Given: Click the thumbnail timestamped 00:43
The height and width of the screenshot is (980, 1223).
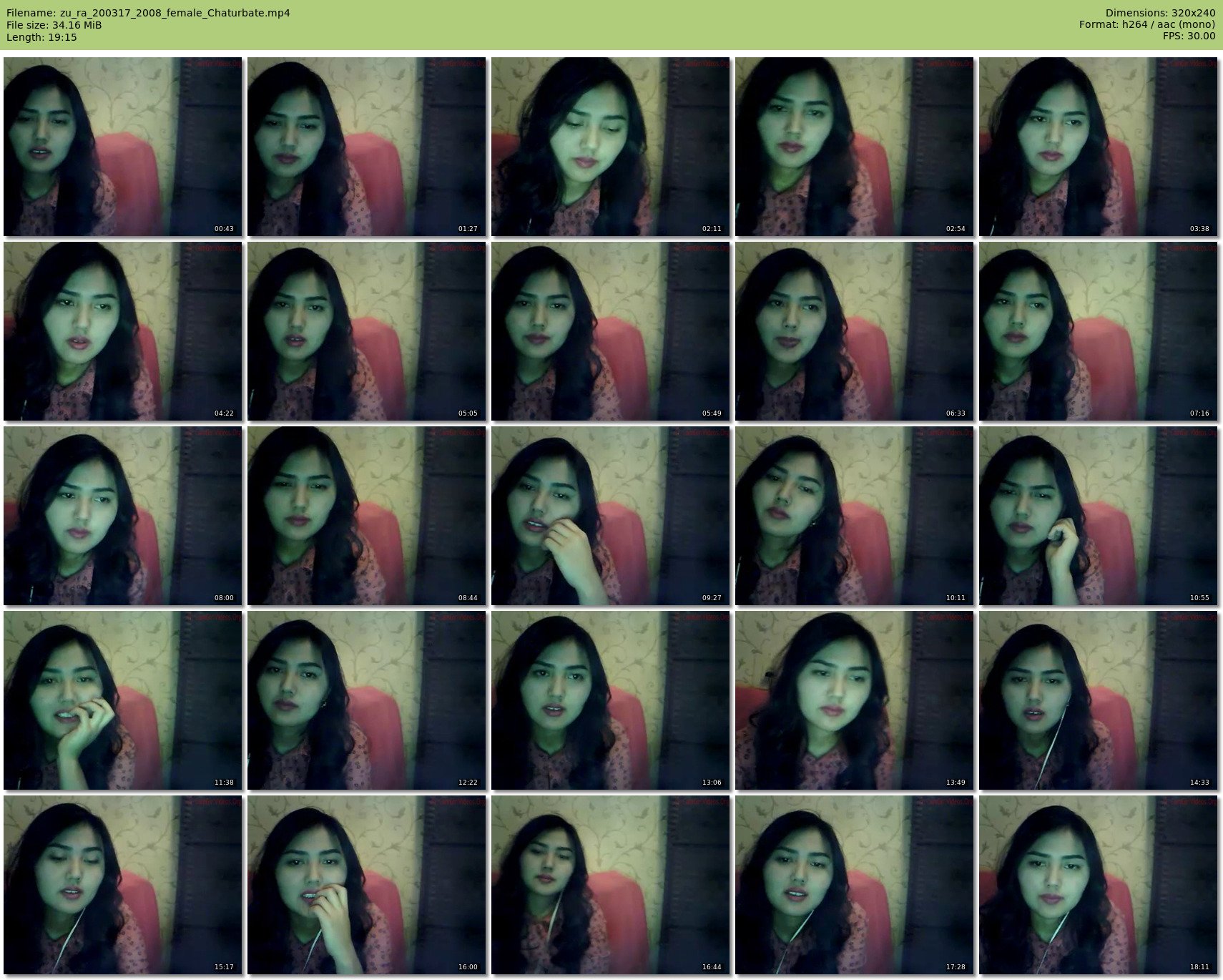Looking at the screenshot, I should [x=123, y=147].
